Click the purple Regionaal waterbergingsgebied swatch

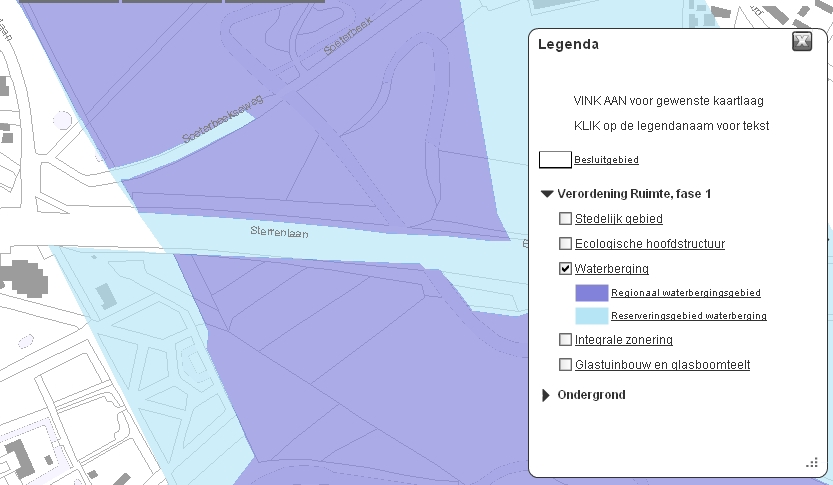point(592,293)
